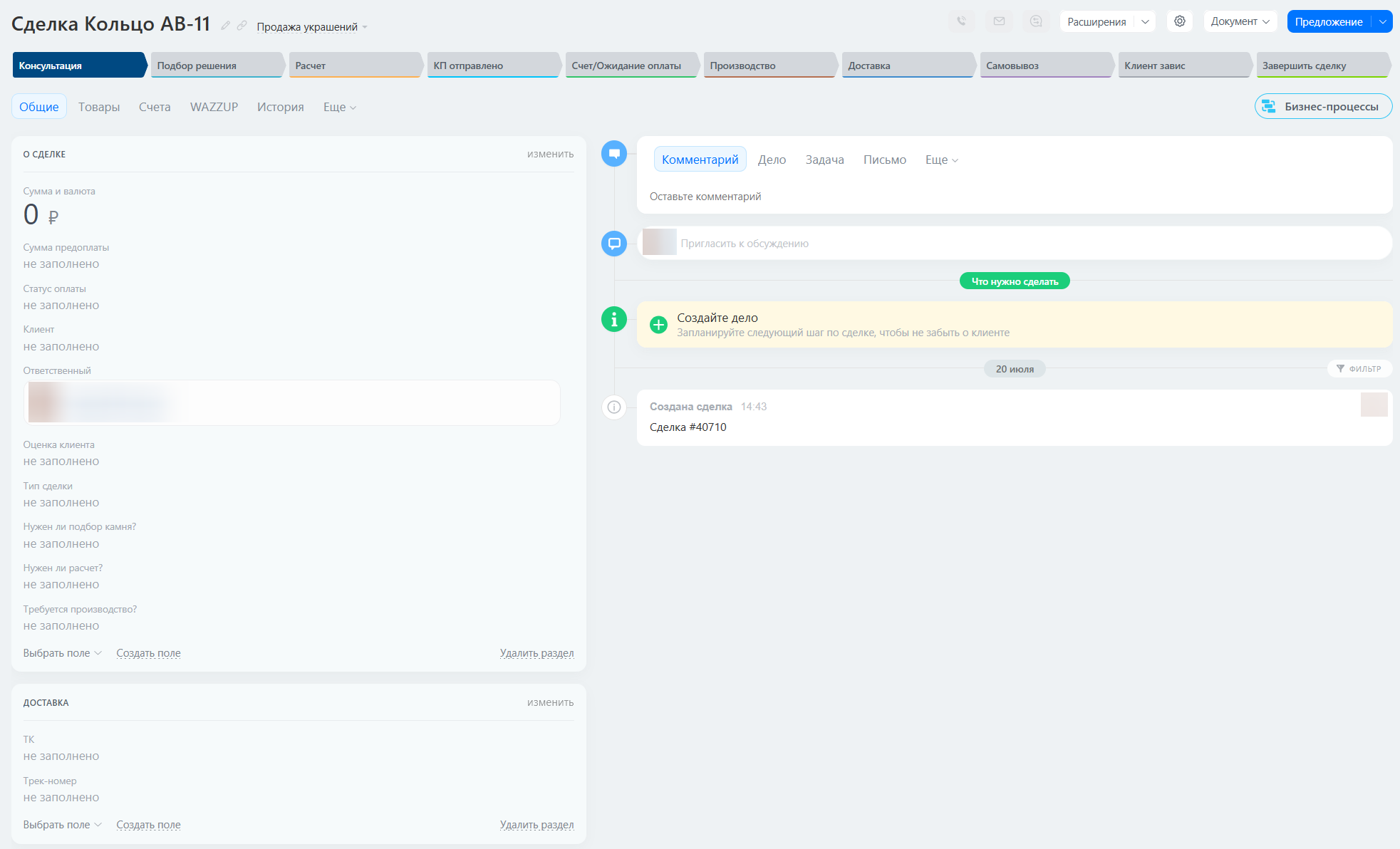Click the Сделка #40710 text

pyautogui.click(x=688, y=427)
